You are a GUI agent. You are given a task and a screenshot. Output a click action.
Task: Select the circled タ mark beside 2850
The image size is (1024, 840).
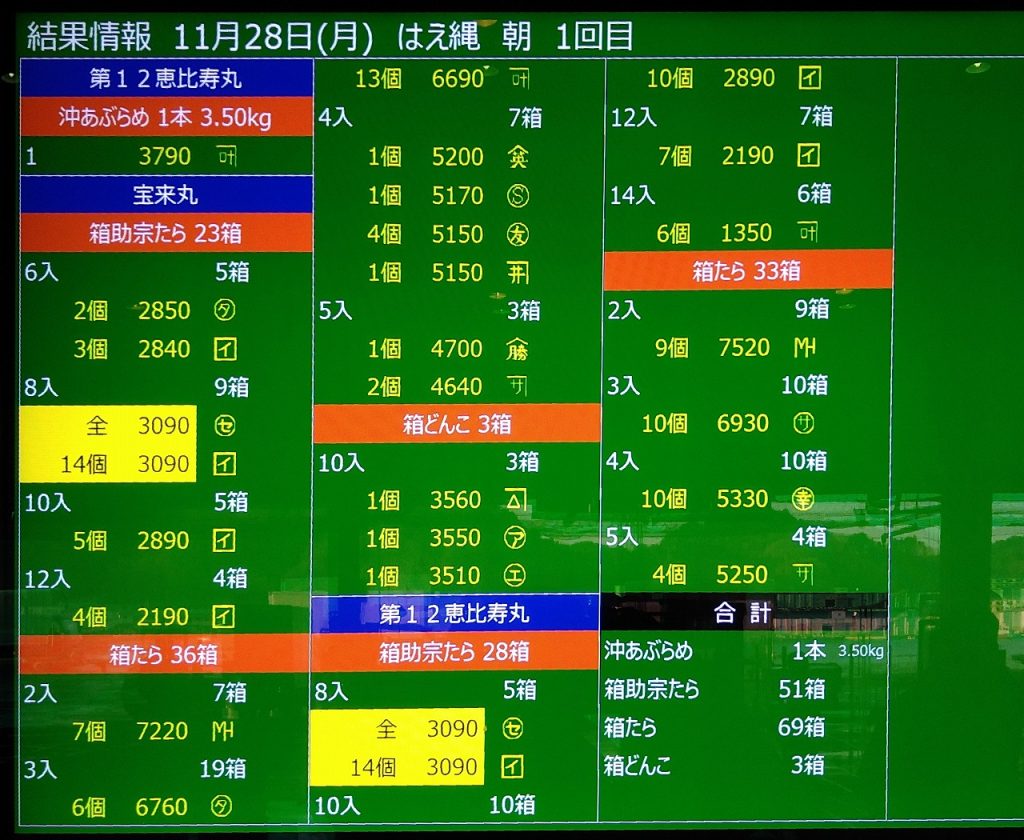coord(224,310)
